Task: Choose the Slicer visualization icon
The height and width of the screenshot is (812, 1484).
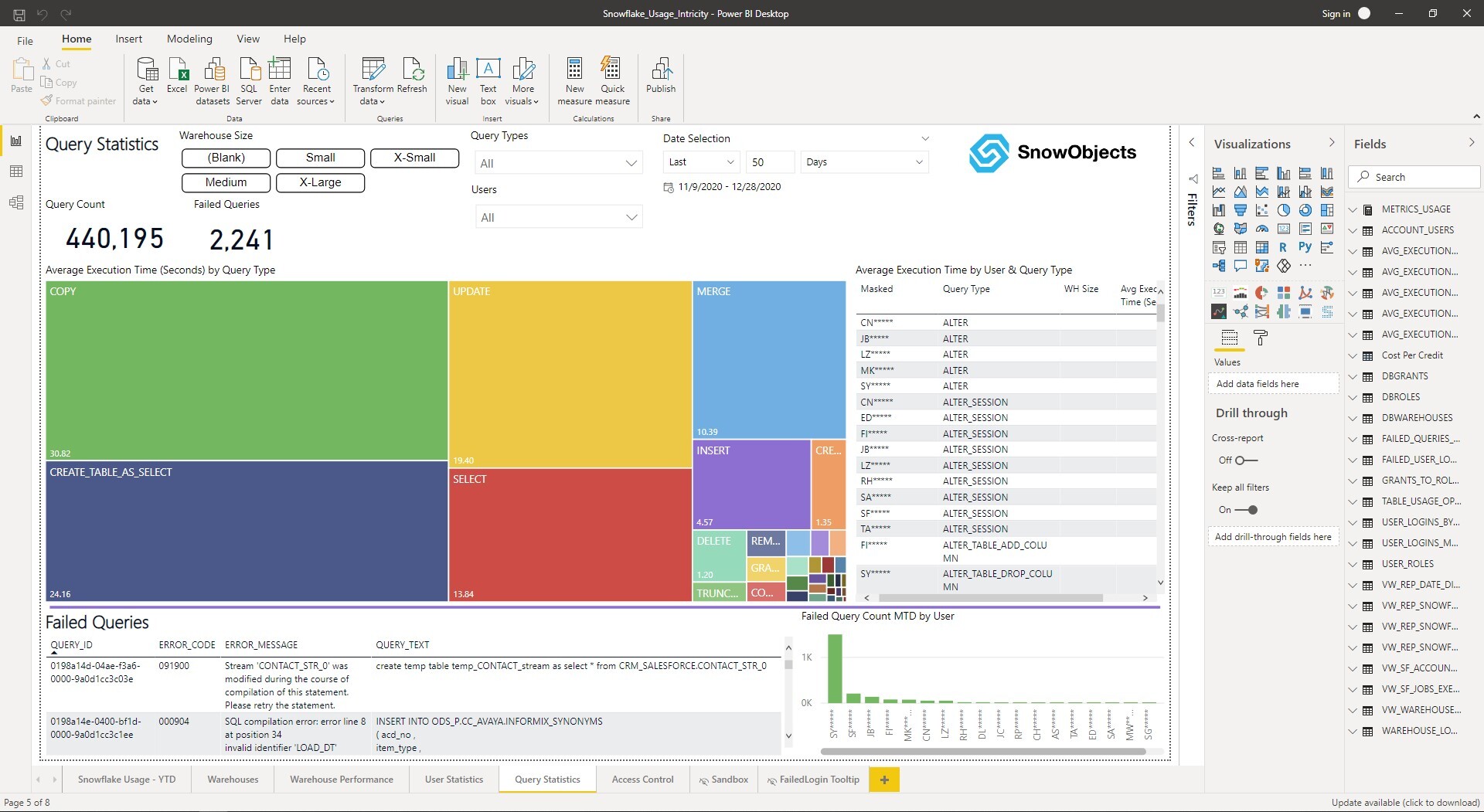Action: coord(1219,247)
